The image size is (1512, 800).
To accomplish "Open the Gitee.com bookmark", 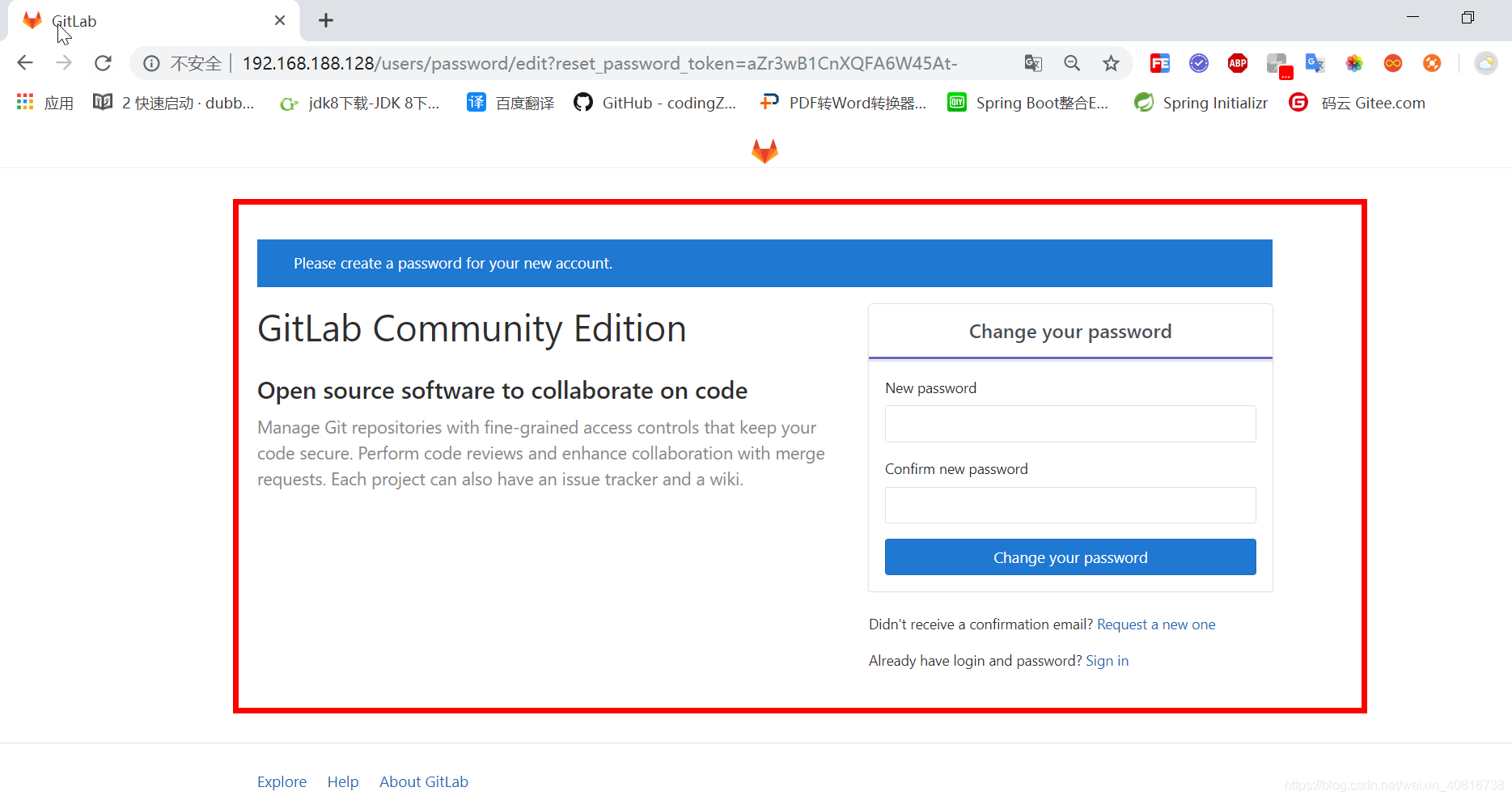I will coord(1357,103).
